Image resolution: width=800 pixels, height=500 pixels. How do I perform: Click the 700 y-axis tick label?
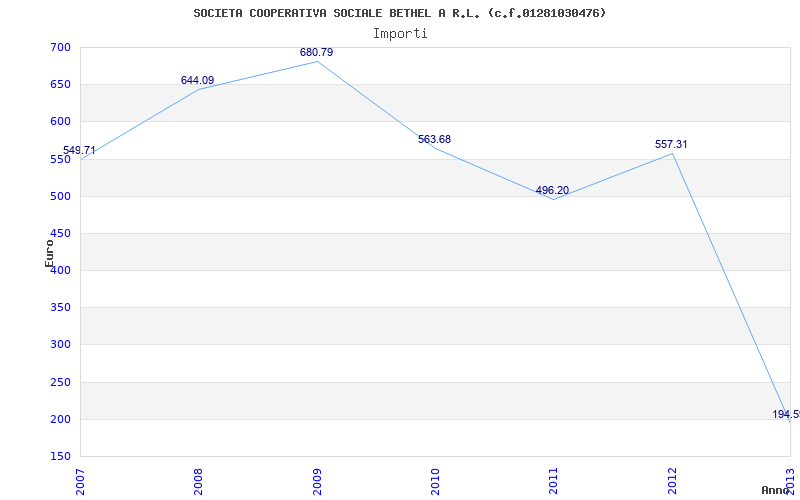[60, 47]
